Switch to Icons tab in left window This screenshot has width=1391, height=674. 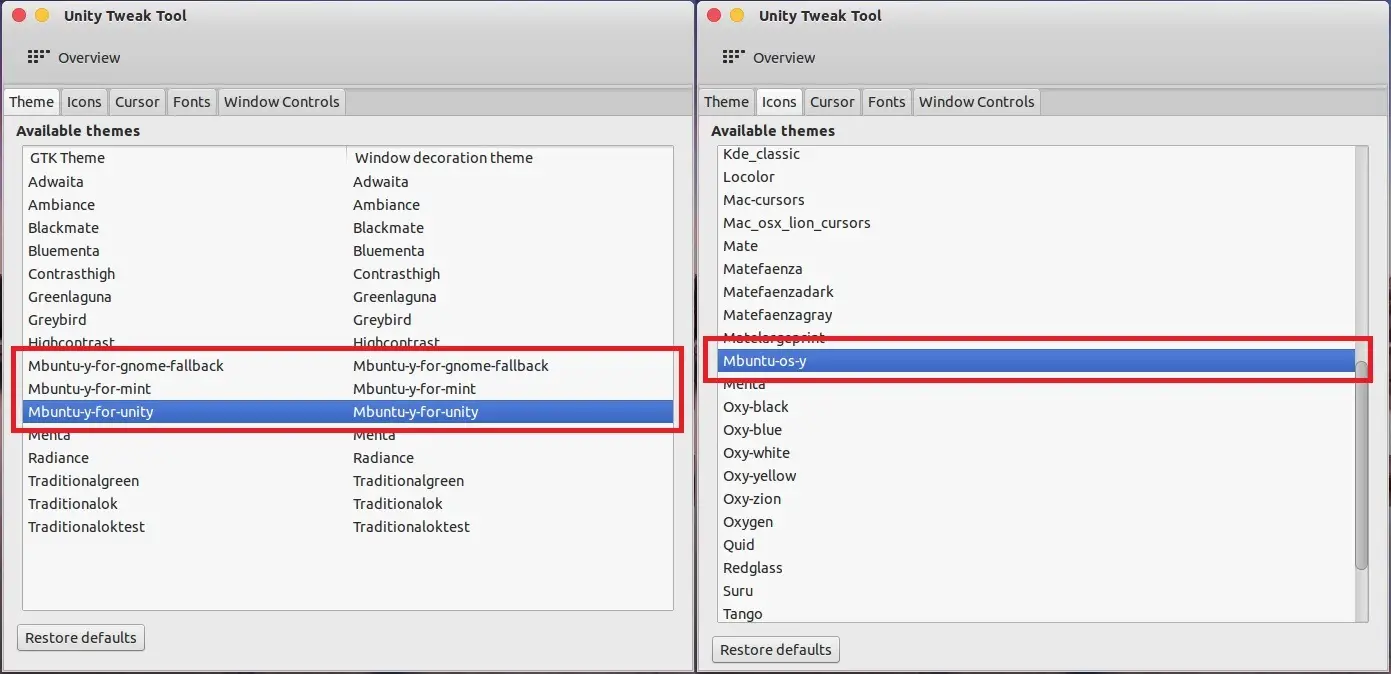pos(84,102)
